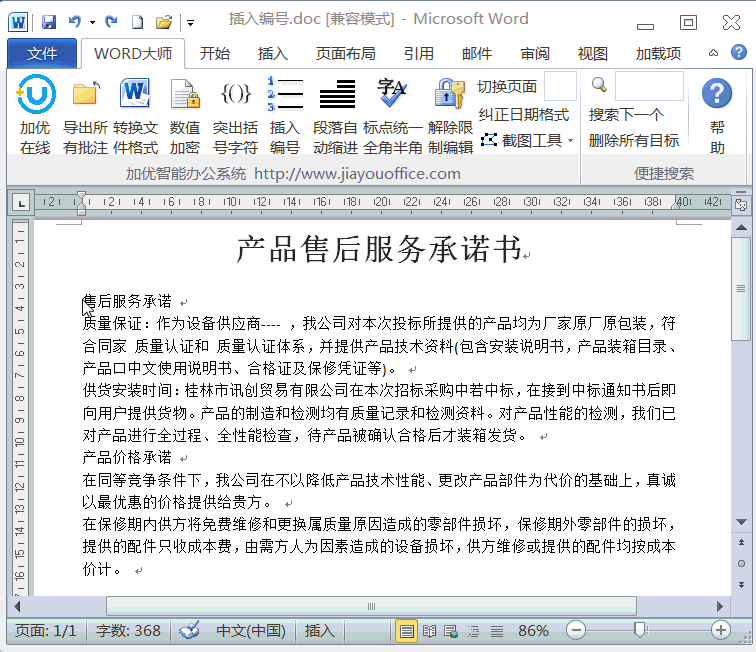Click the 字数: 368 word count
The image size is (756, 652).
128,630
